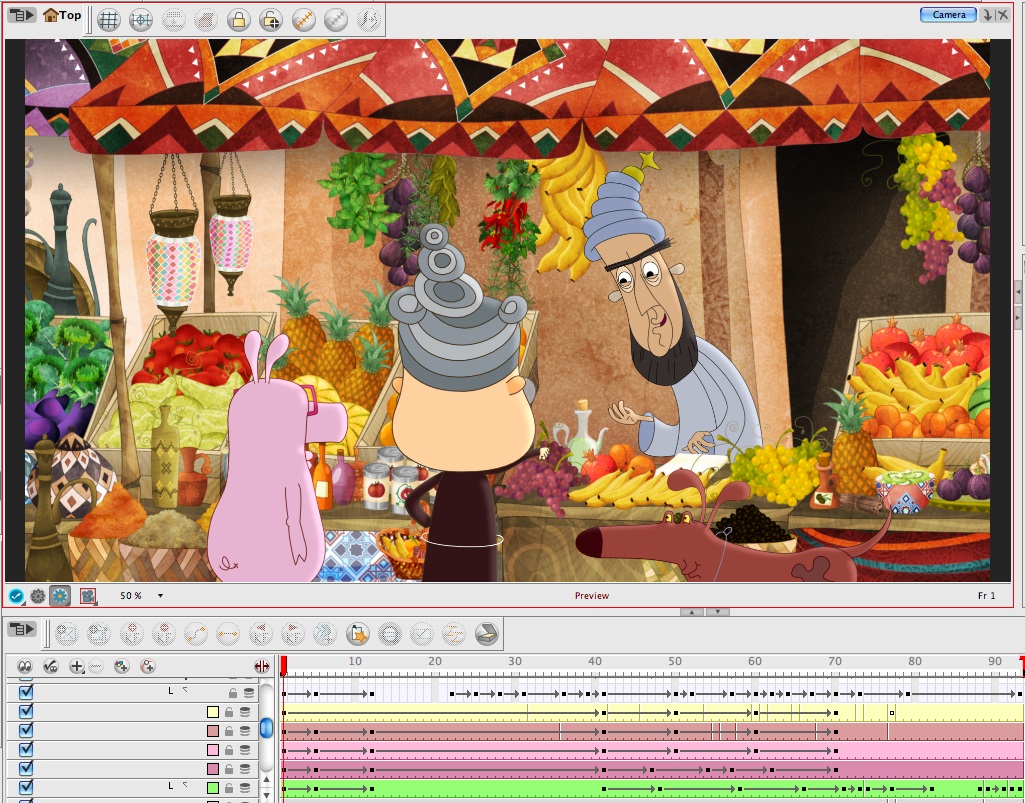Uncheck the green layer's visibility checkbox
The height and width of the screenshot is (803, 1025).
(x=26, y=788)
